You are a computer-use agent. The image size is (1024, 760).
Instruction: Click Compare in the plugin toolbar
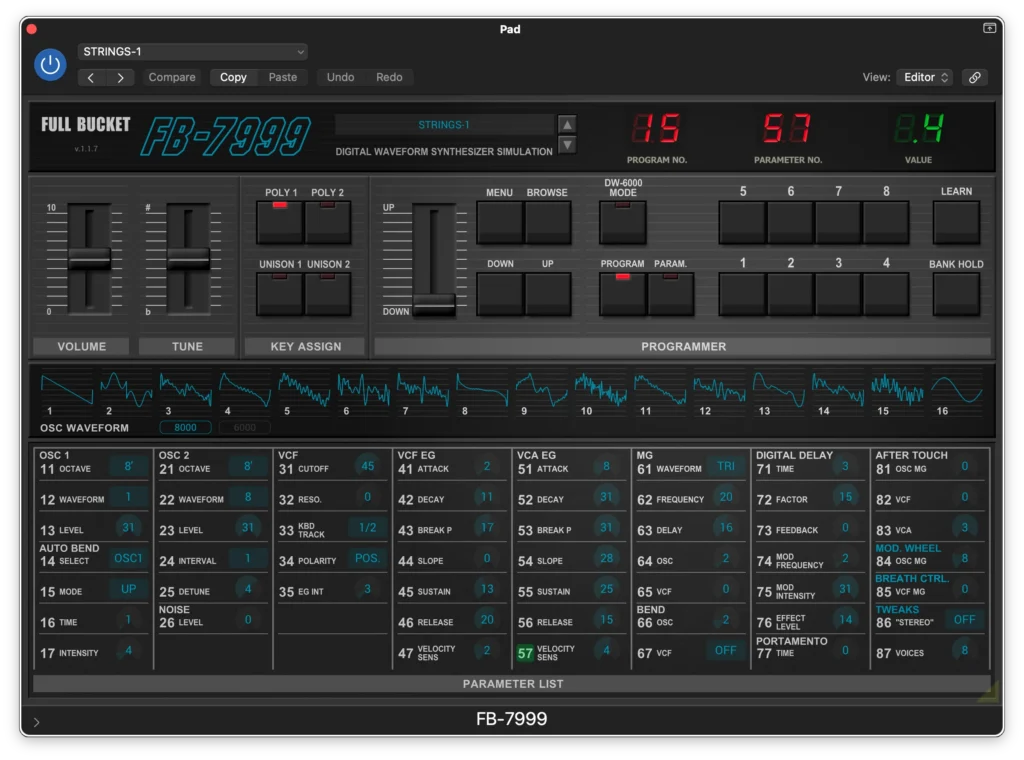click(172, 77)
